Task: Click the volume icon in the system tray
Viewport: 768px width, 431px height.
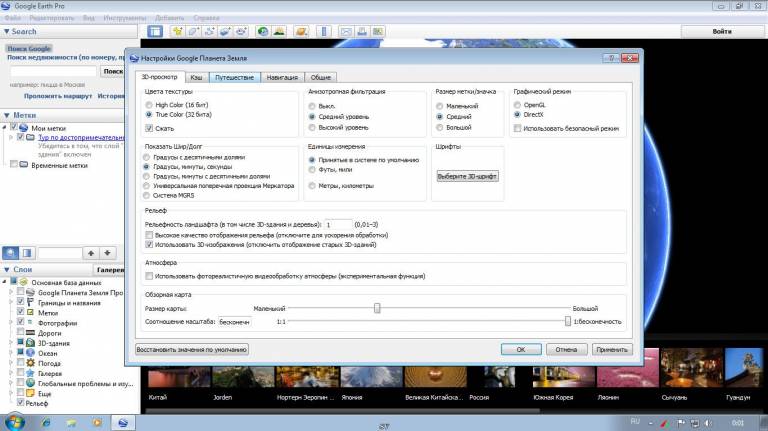Action: coord(708,422)
